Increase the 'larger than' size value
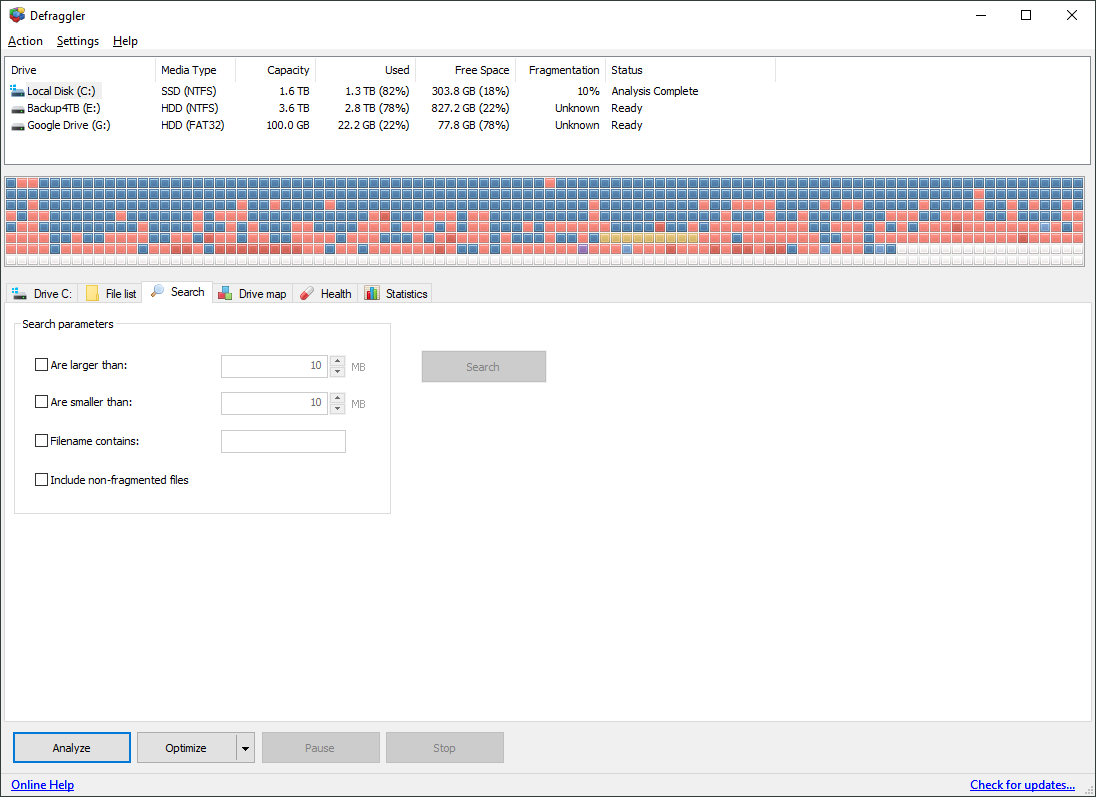 [x=338, y=361]
